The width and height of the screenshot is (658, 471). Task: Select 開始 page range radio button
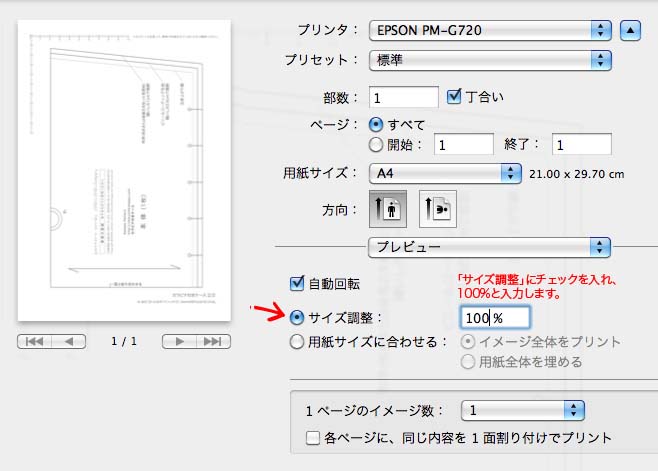click(x=376, y=144)
